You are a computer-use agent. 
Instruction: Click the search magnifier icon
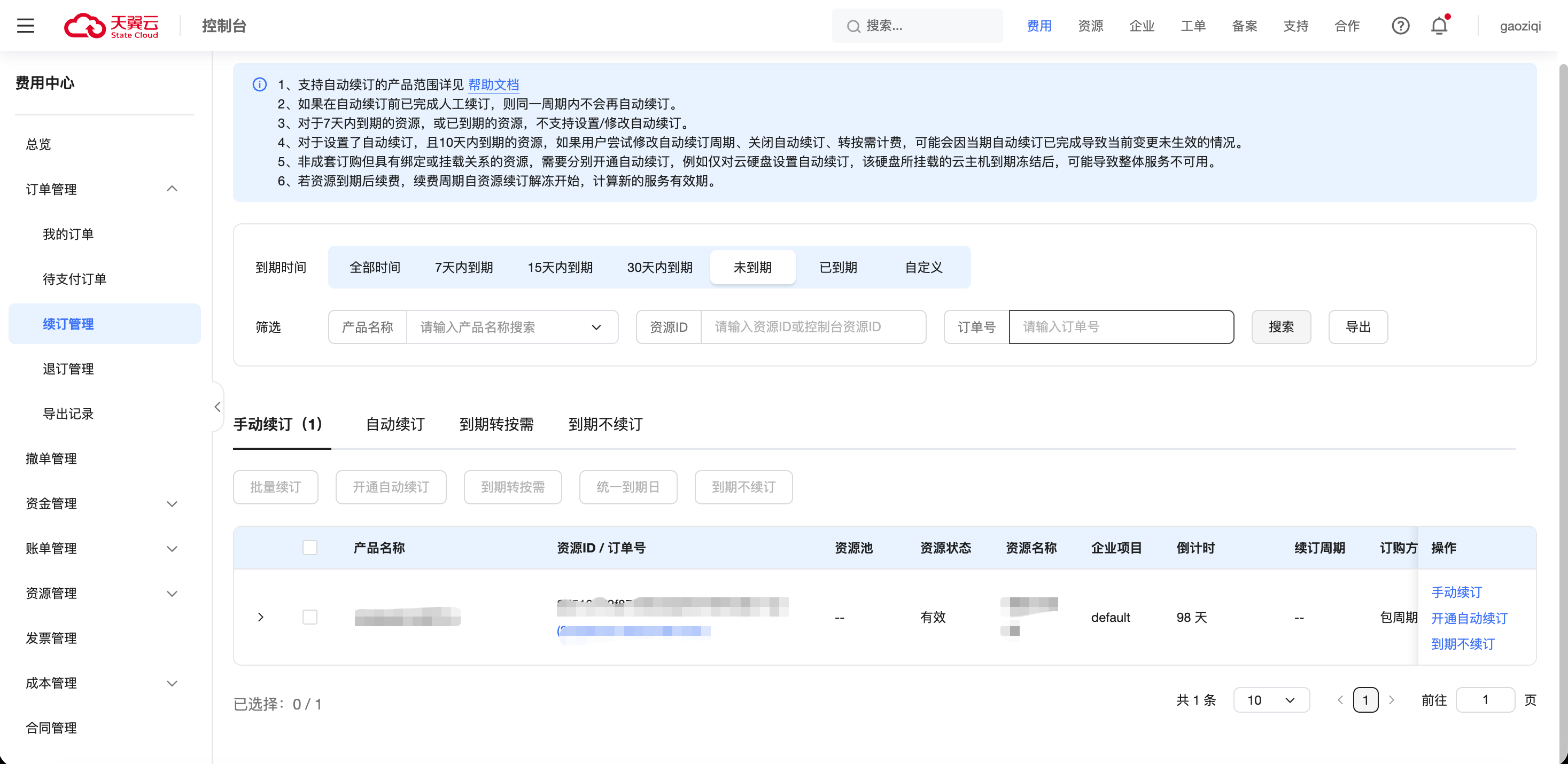tap(853, 26)
